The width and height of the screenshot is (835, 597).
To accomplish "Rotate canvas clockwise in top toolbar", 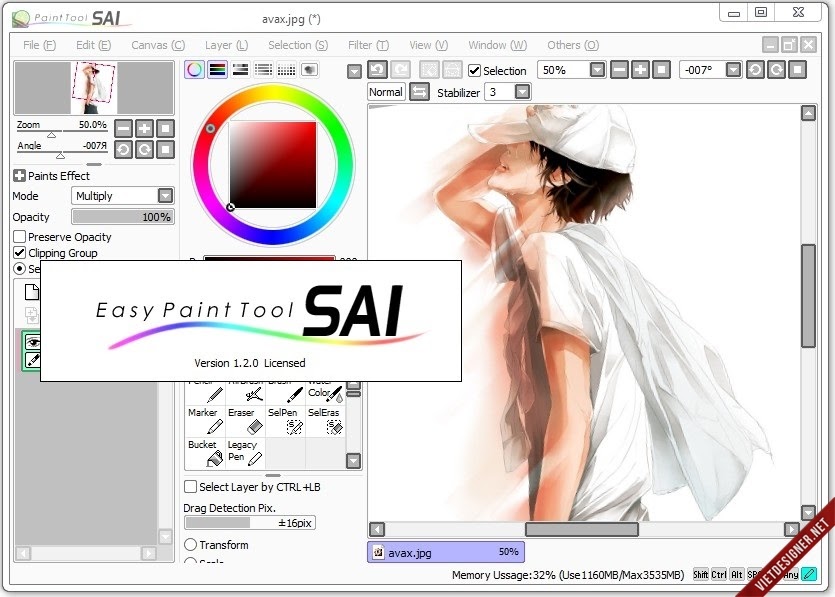I will pyautogui.click(x=776, y=70).
